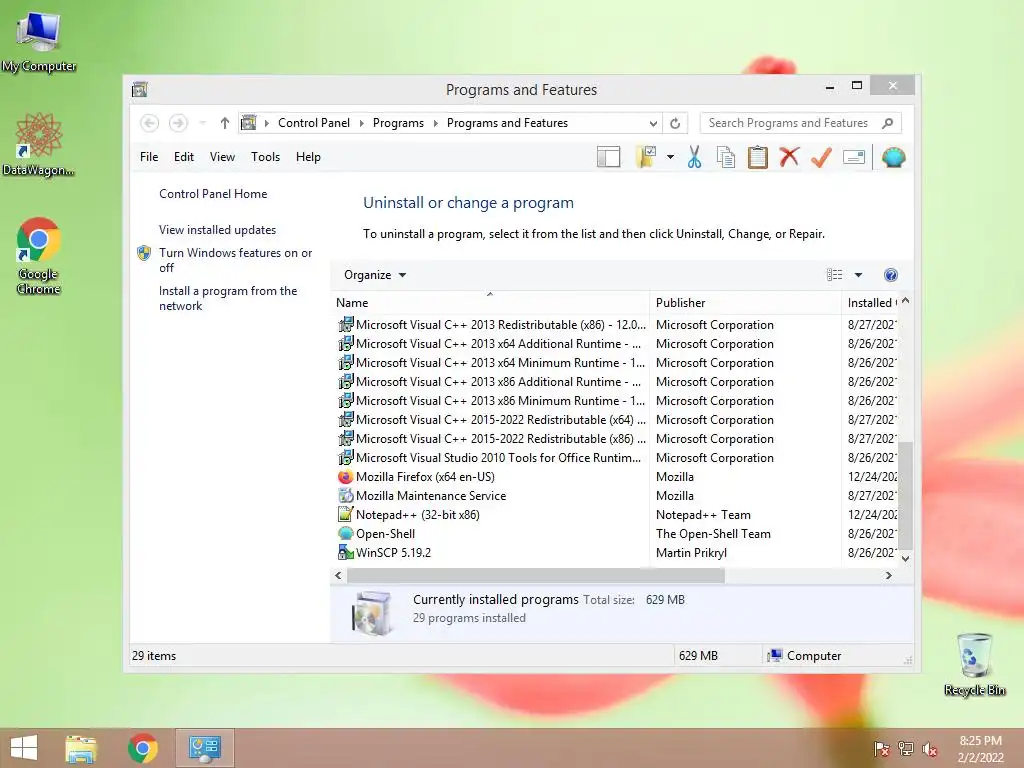The image size is (1024, 768).
Task: Open the Help menu
Action: 308,157
